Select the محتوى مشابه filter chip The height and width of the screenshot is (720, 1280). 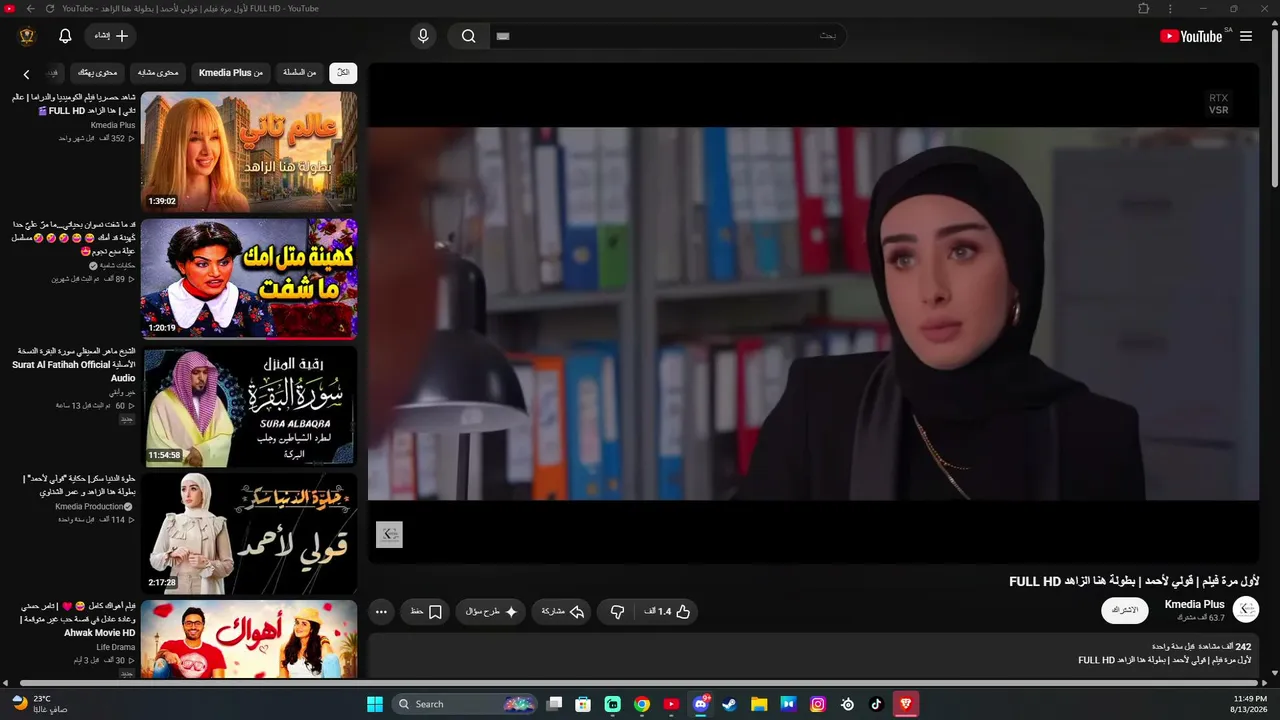158,73
